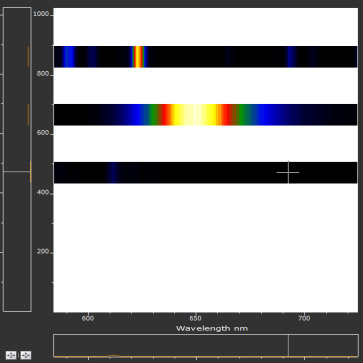This screenshot has height=363, width=363.
Task: Click the yellow center of the middle band
Action: point(195,115)
